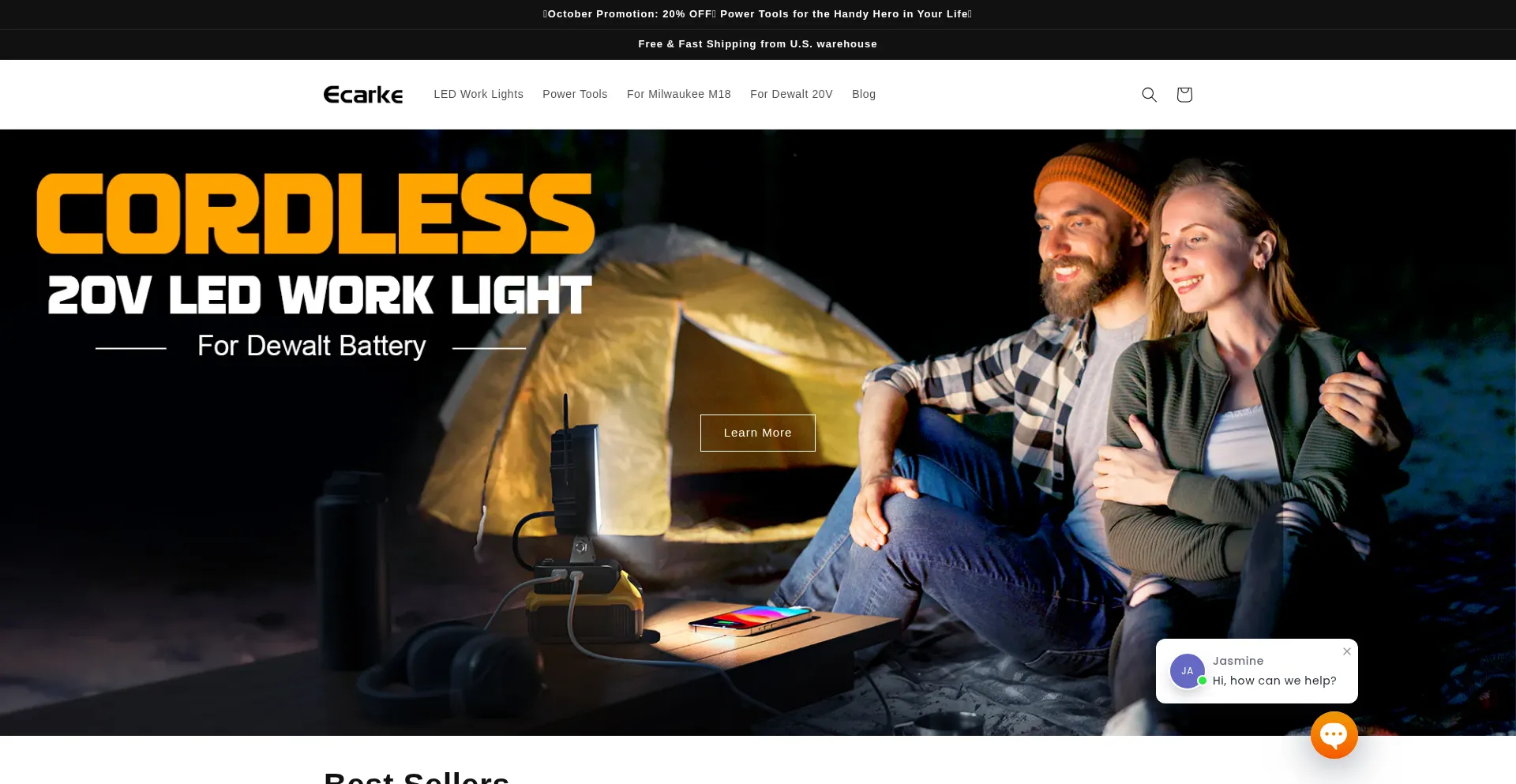Go to For Dewalt 20V
1516x784 pixels.
pos(791,94)
